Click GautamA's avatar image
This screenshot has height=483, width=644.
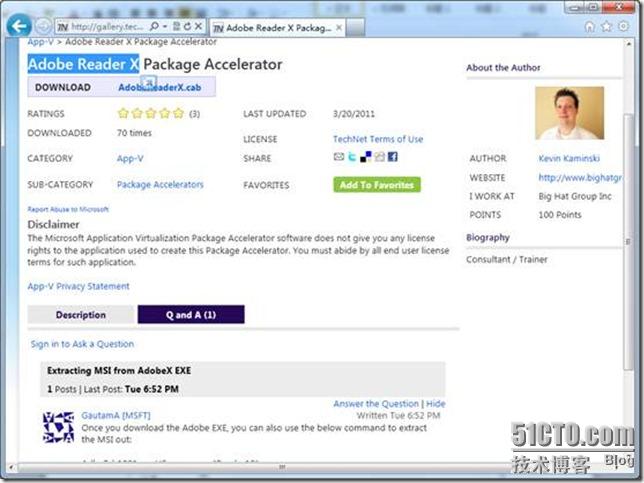tap(58, 428)
